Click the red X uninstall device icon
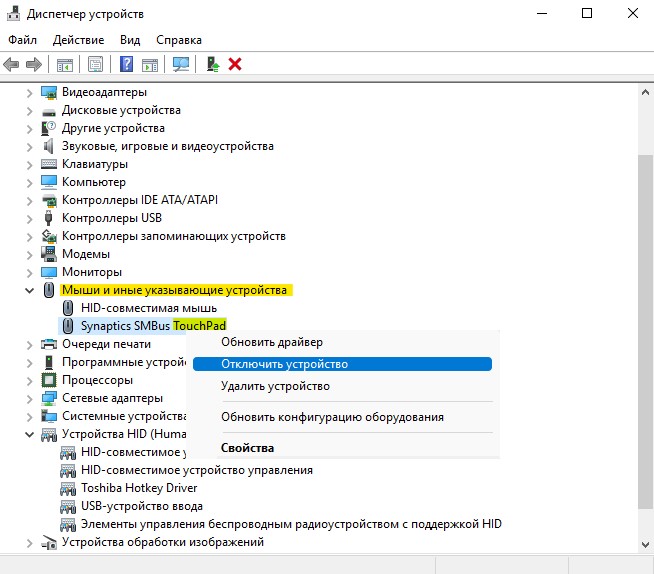654x574 pixels. [x=235, y=64]
